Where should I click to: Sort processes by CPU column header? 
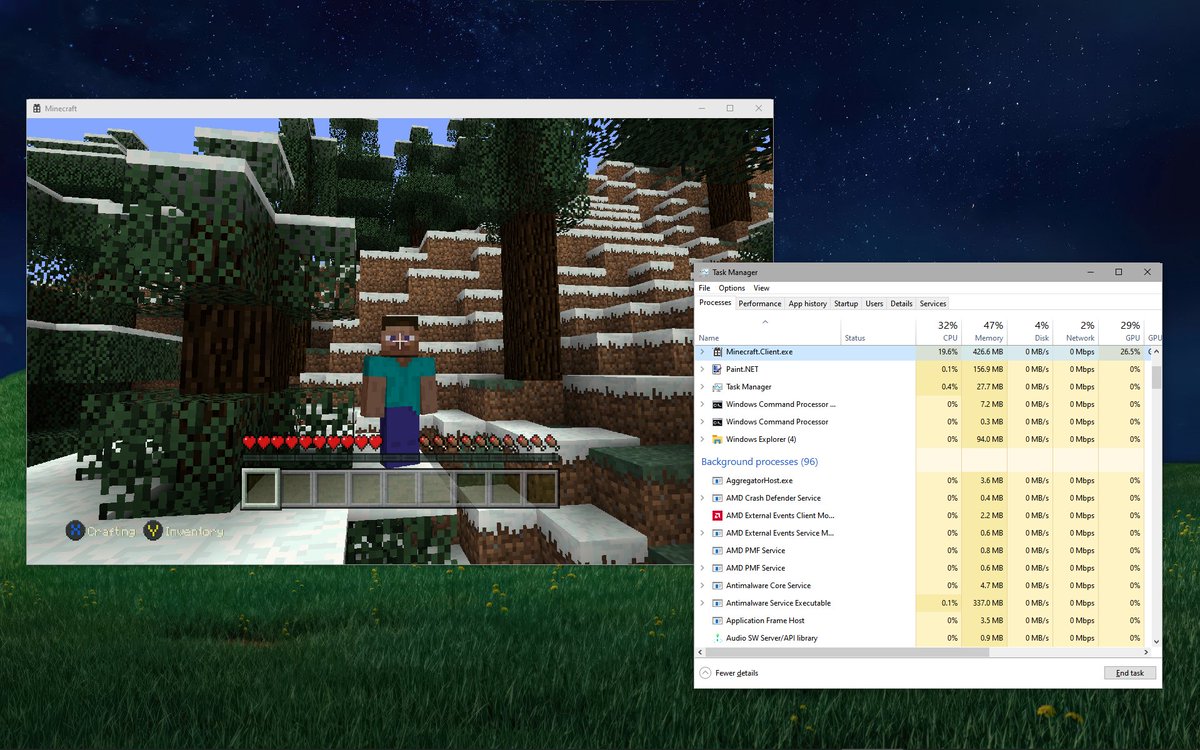click(x=939, y=331)
